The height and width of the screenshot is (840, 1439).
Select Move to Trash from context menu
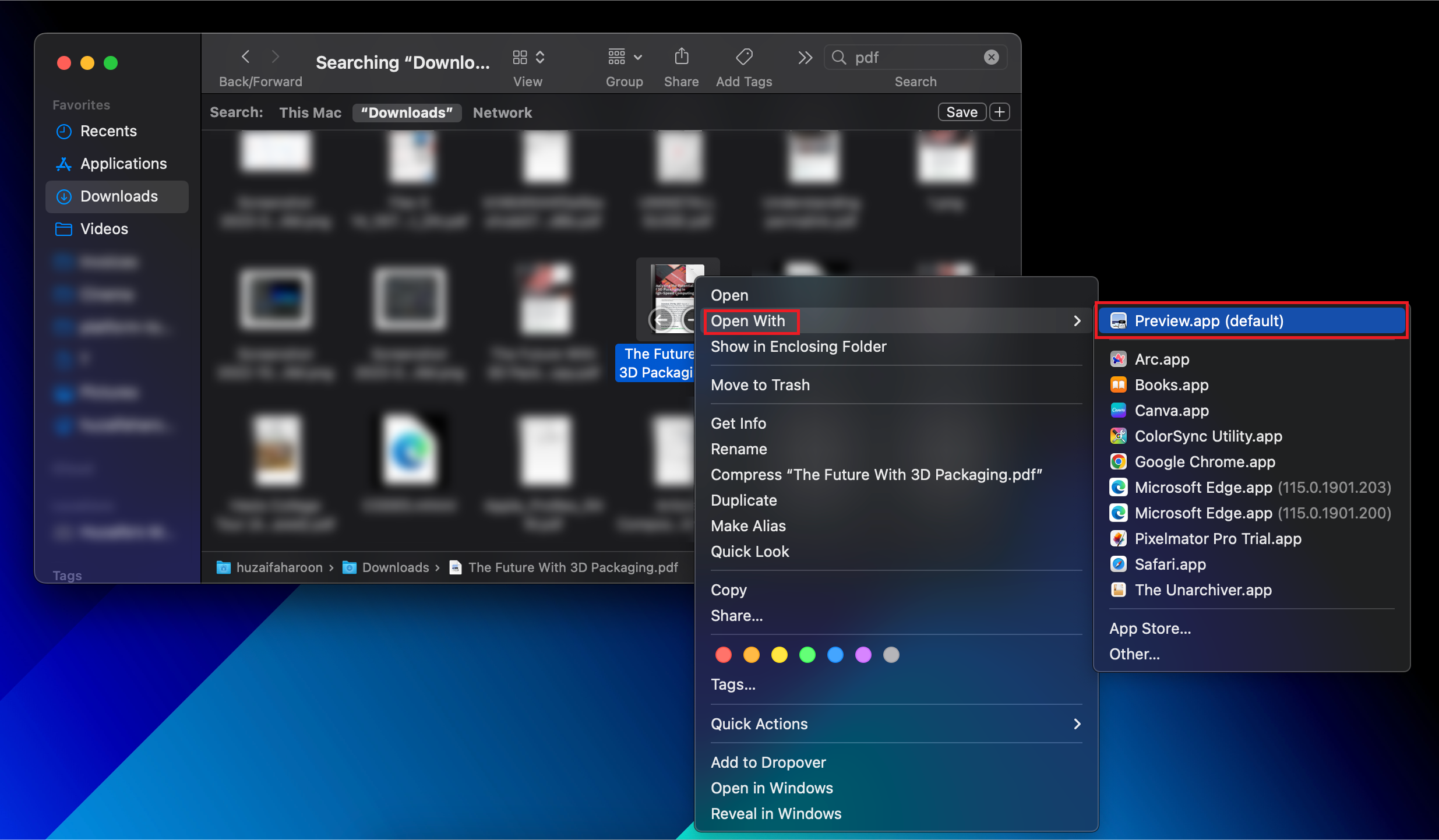click(760, 385)
